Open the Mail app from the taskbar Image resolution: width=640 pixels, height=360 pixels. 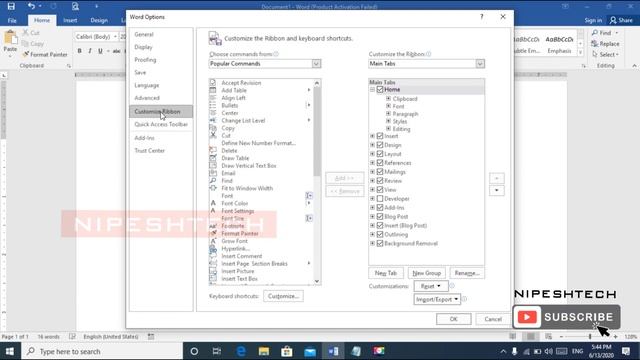coord(310,351)
